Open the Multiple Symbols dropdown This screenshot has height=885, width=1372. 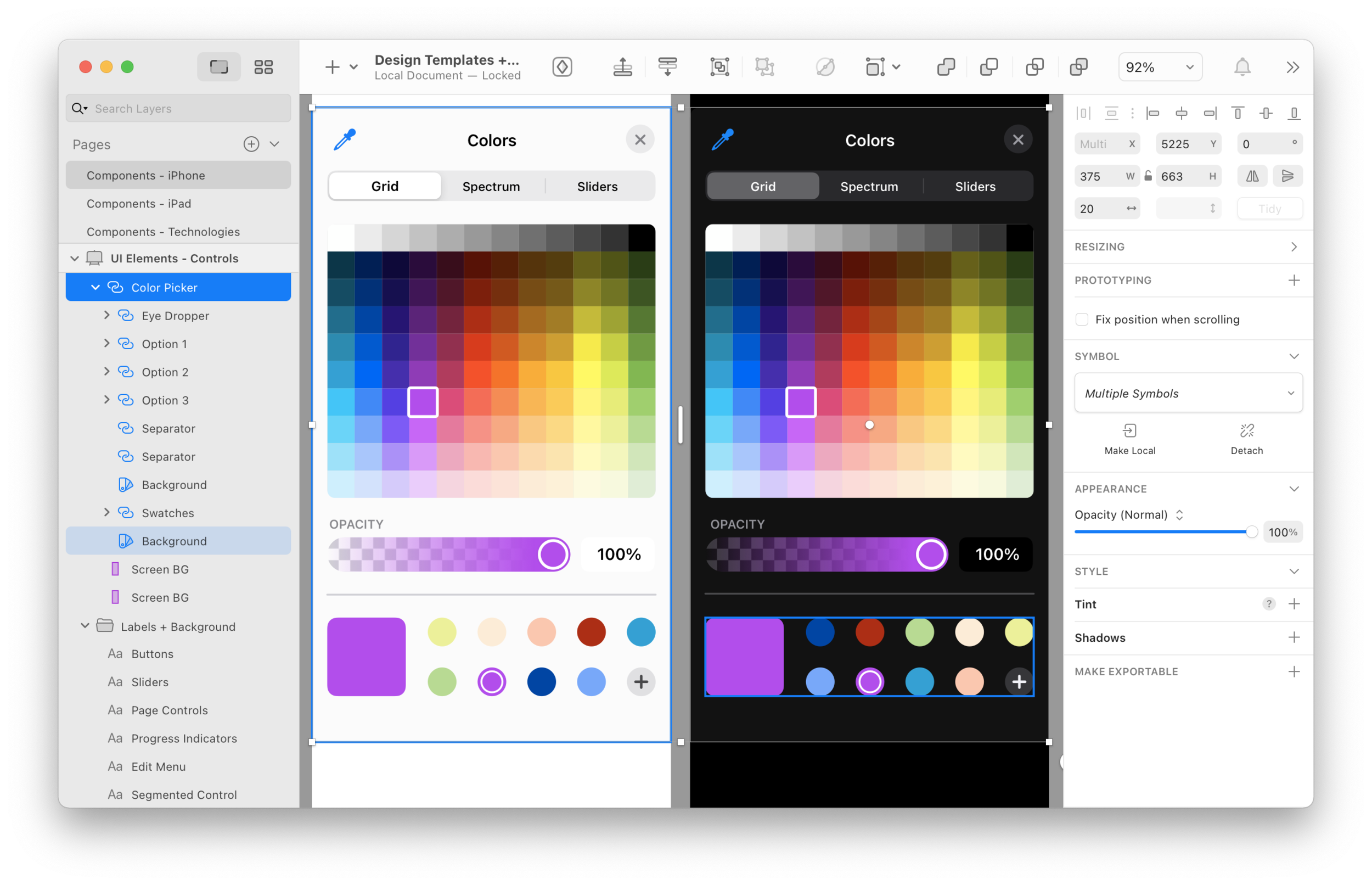[x=1188, y=394]
